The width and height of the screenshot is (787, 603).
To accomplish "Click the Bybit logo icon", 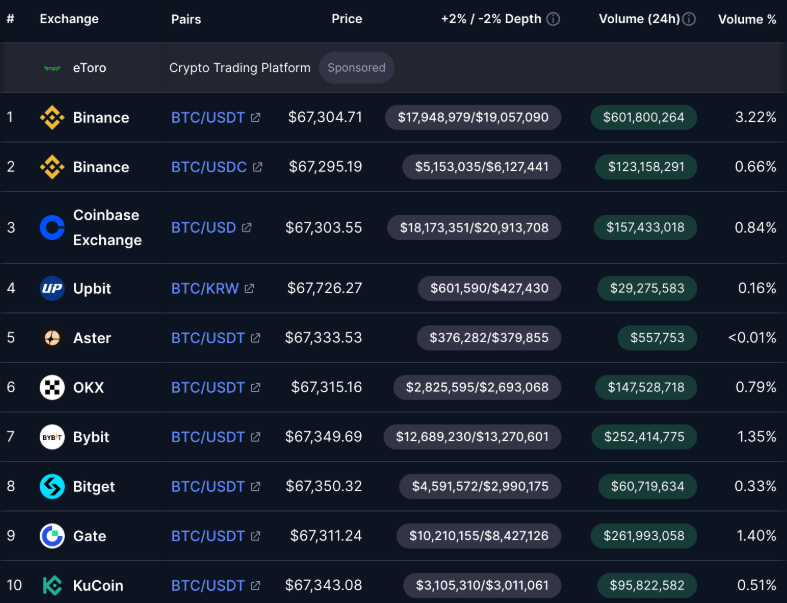I will pos(52,437).
